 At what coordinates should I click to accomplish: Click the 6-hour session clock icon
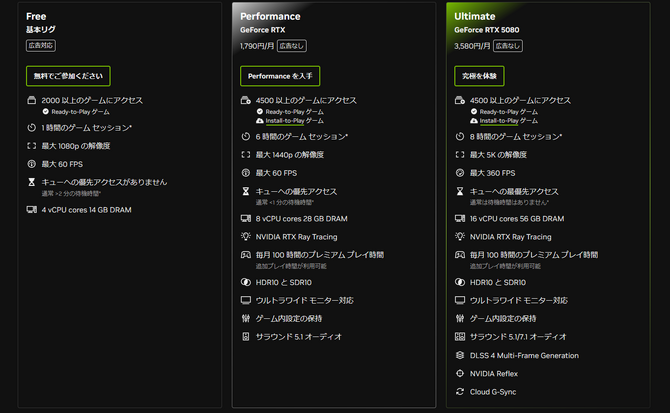246,136
